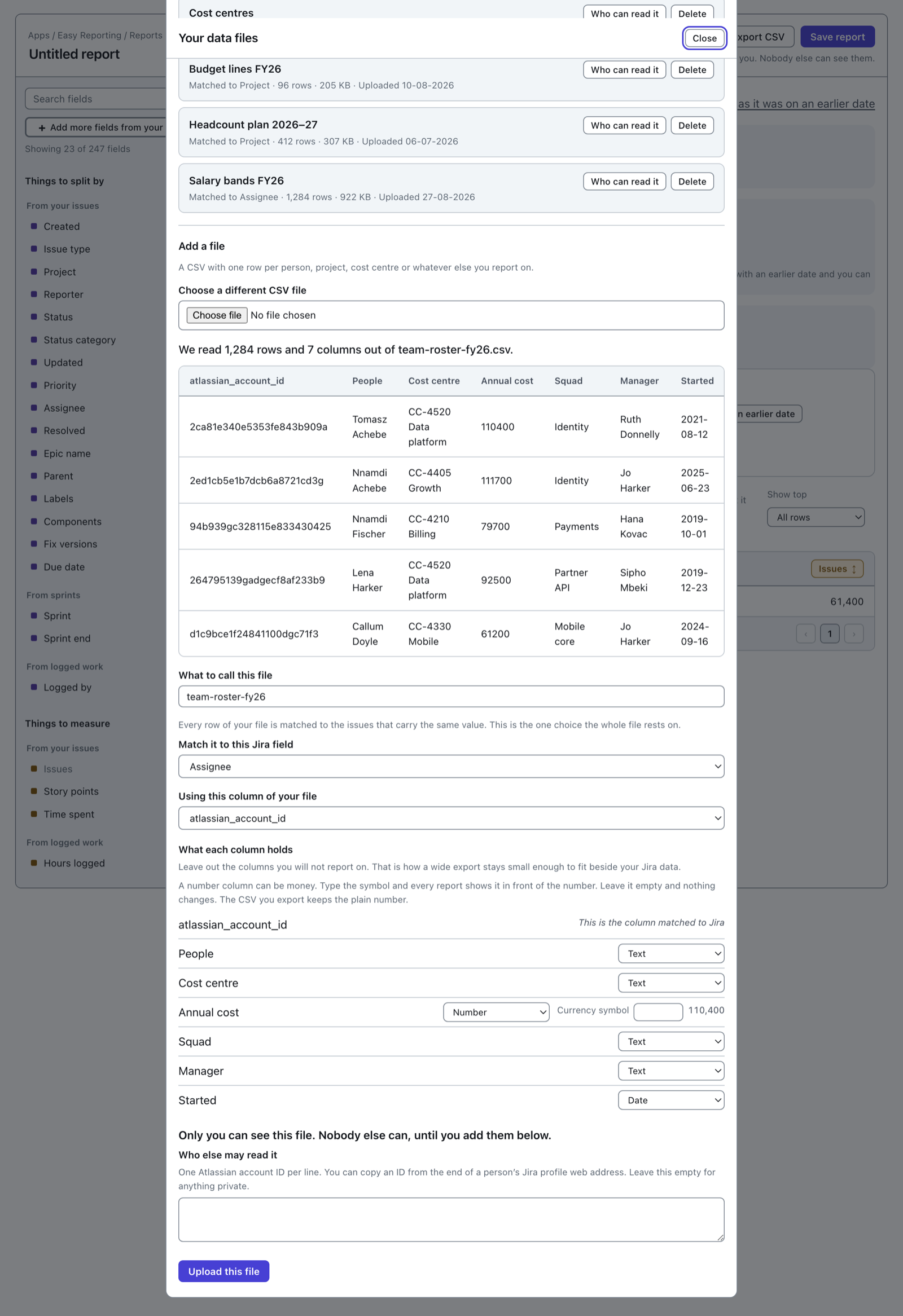Select the Status category field
903x1316 pixels.
[x=80, y=340]
